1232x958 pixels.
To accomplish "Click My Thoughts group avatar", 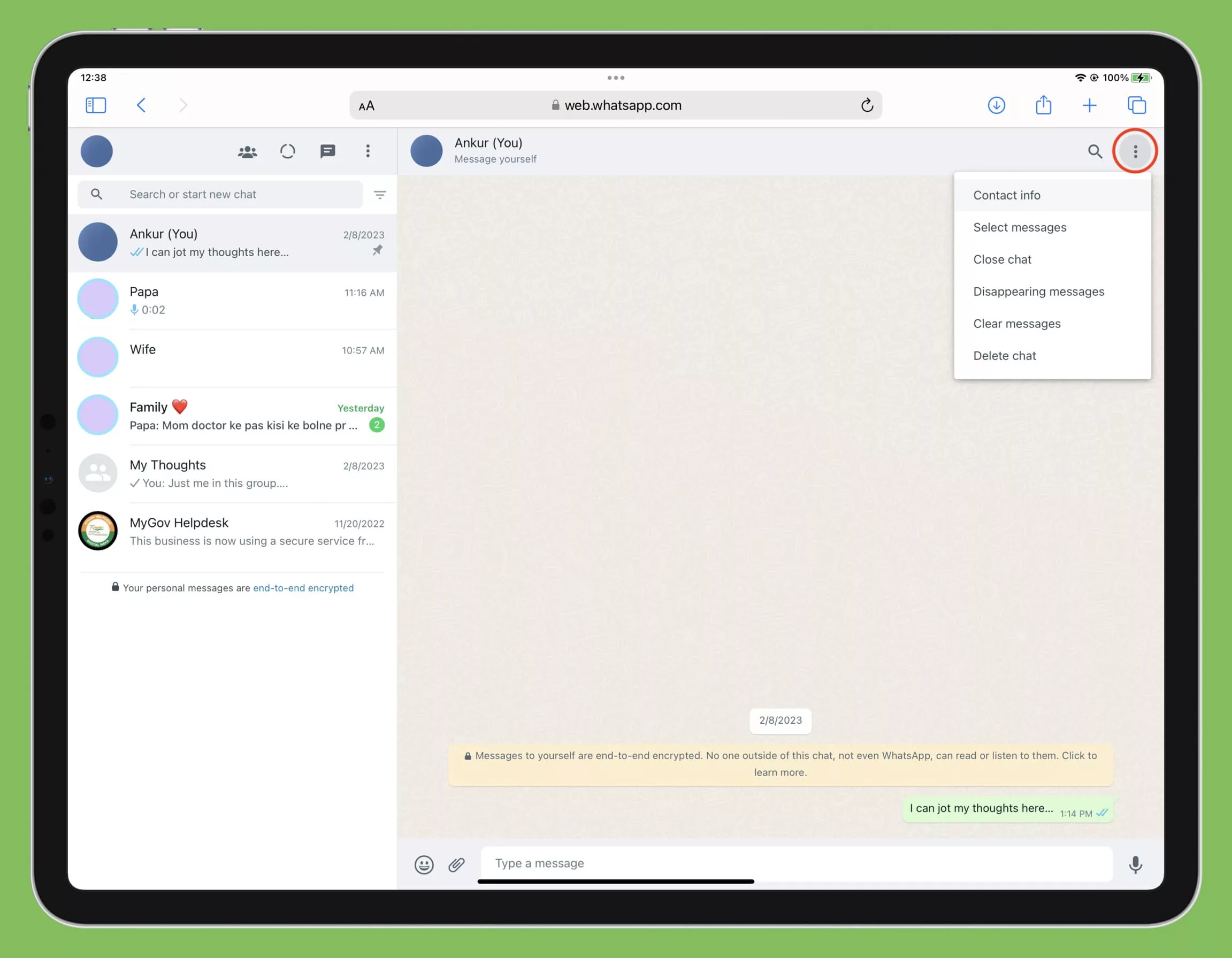I will point(97,473).
